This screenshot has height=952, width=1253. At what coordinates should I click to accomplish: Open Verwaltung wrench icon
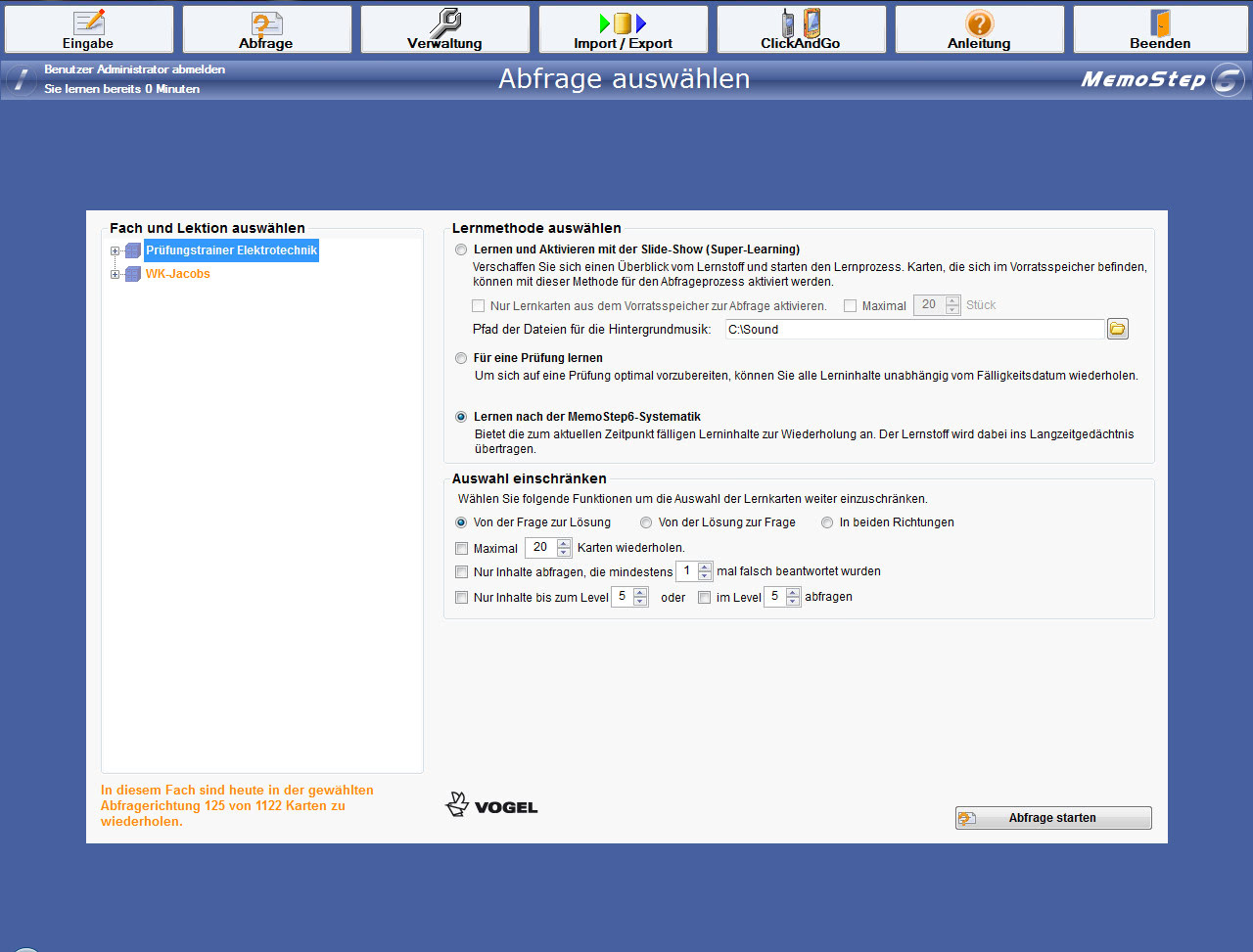[444, 23]
